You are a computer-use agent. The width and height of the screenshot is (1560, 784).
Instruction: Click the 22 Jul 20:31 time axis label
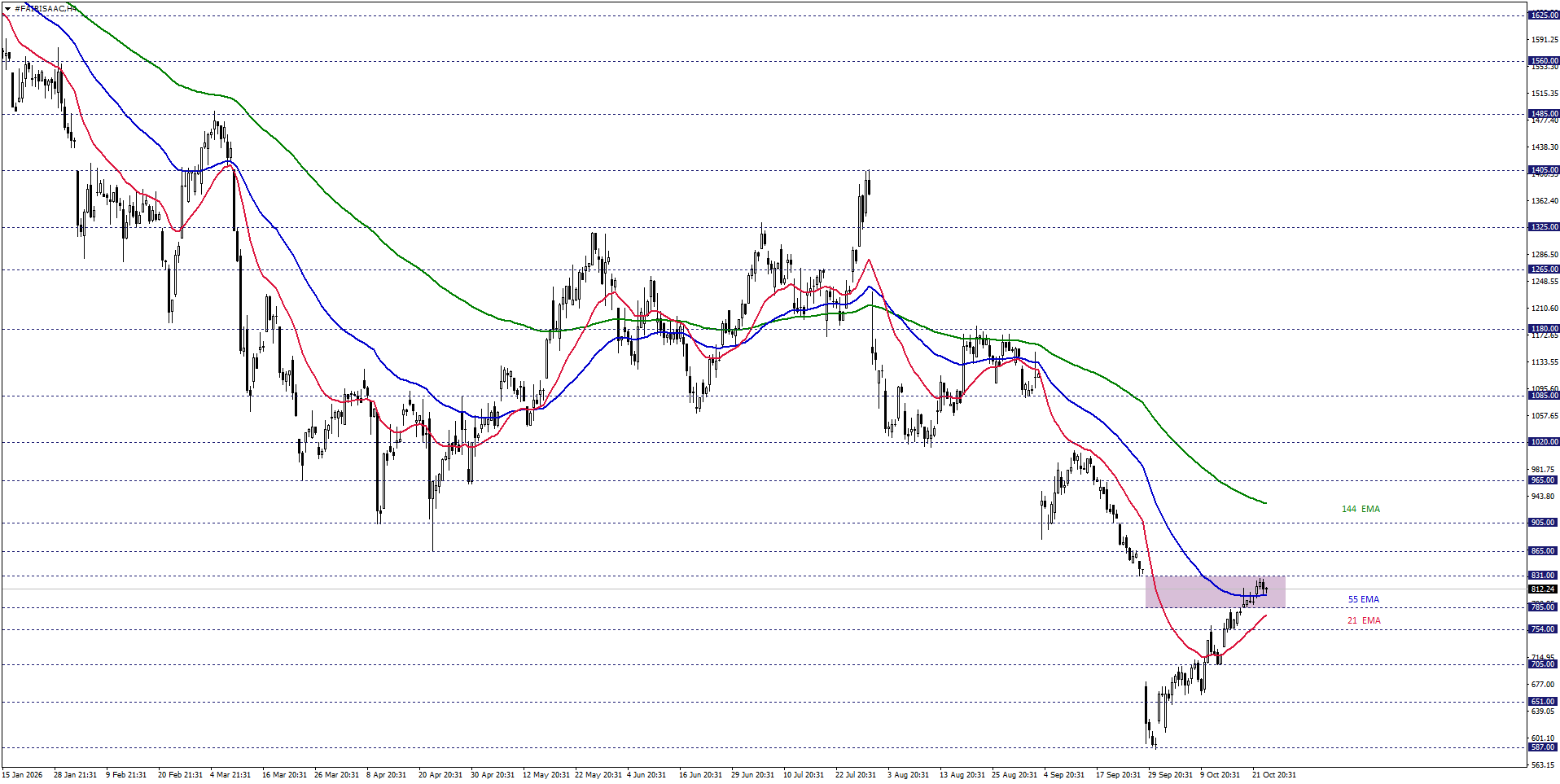click(x=855, y=775)
